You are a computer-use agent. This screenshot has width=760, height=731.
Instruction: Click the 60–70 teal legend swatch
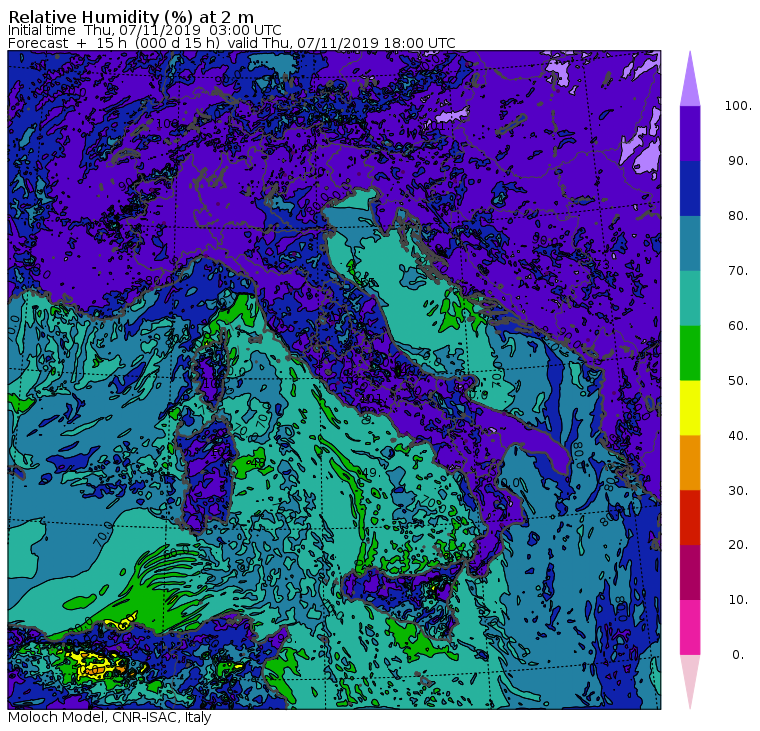point(690,298)
